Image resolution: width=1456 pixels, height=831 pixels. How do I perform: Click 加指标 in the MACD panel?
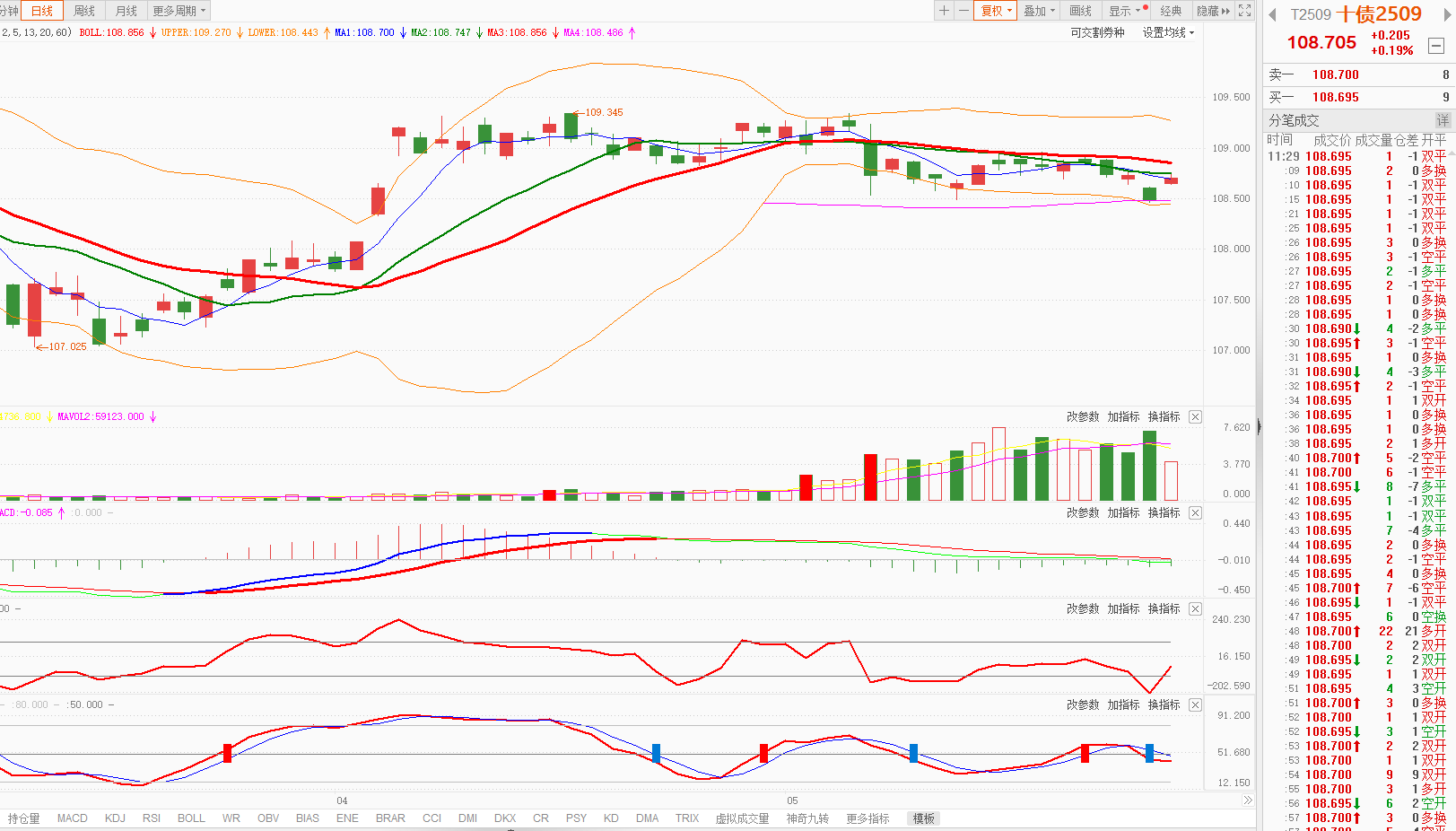click(x=1123, y=512)
